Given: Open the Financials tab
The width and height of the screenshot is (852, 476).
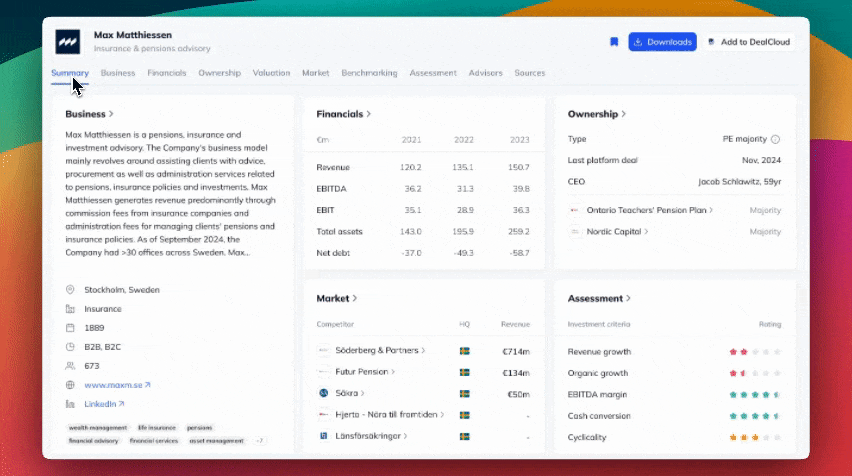Looking at the screenshot, I should click(x=167, y=73).
